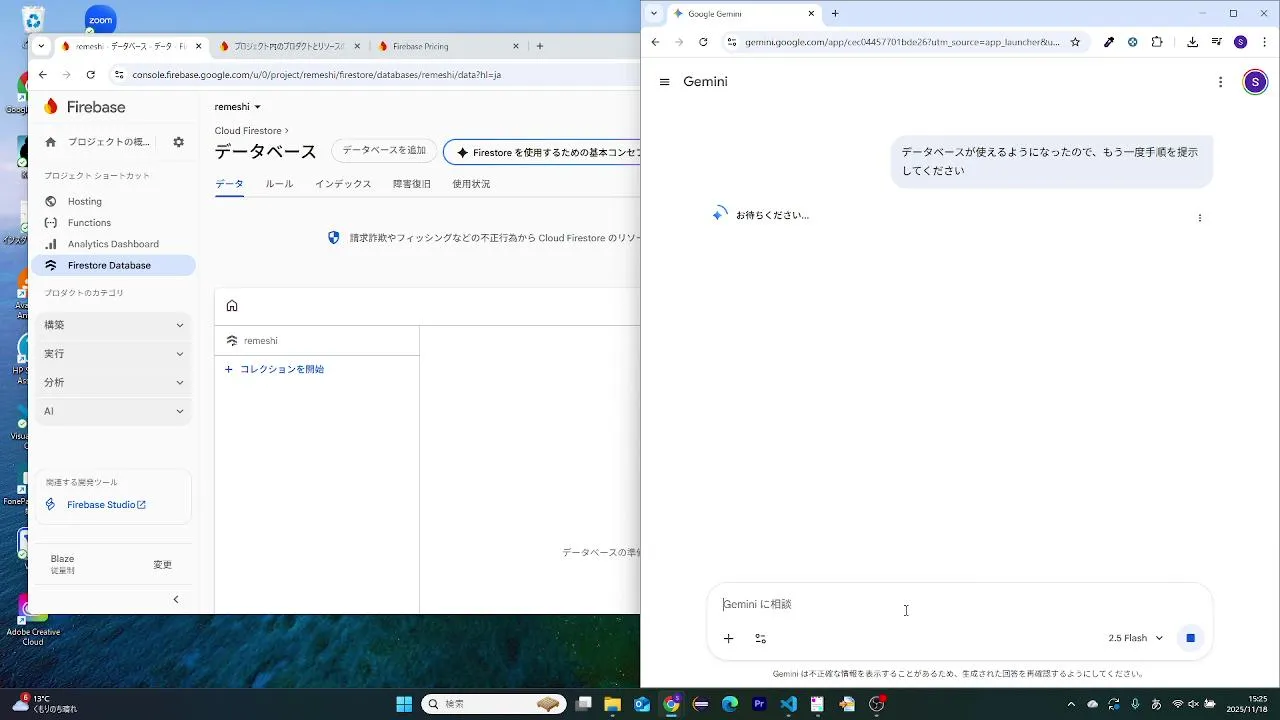Screen dimensions: 1280x720
Task: Select Firestore Database in the sidebar
Action: tap(113, 265)
